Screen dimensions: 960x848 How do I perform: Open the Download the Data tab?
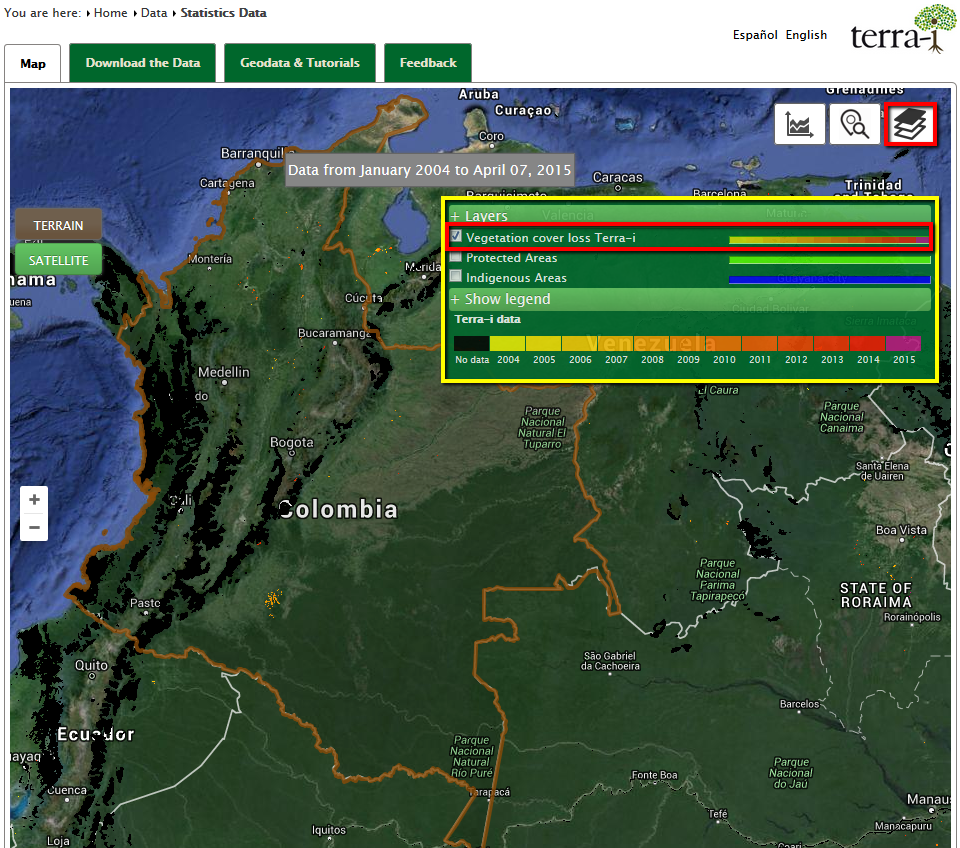(143, 62)
